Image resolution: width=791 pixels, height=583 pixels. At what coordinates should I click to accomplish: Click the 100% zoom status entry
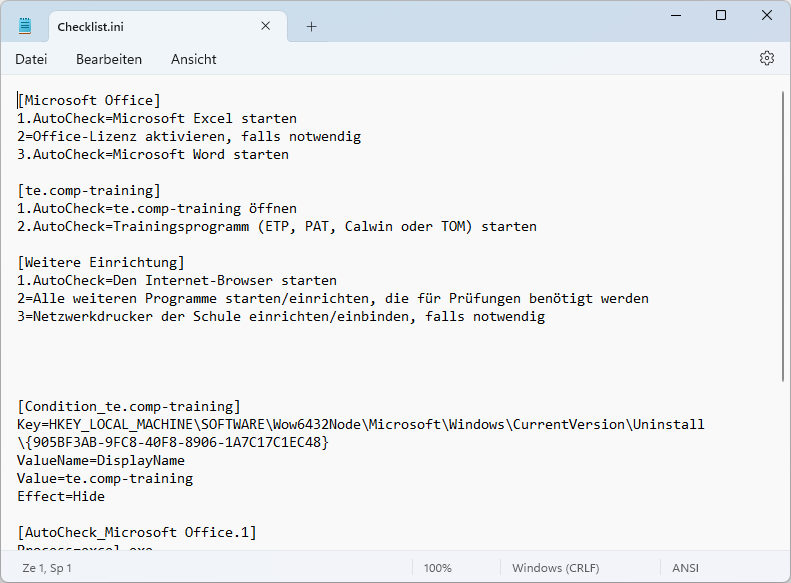click(437, 568)
